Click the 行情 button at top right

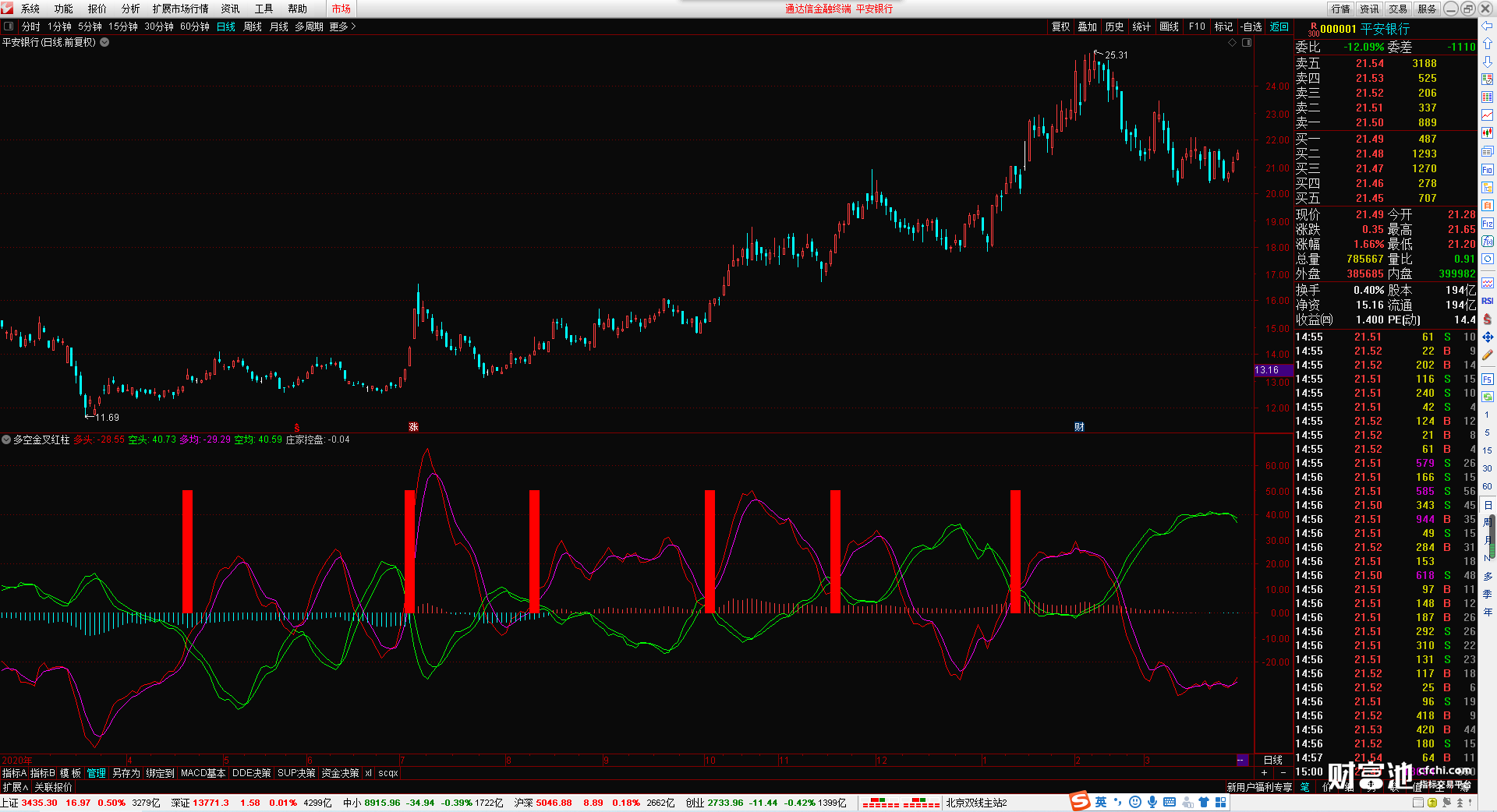tap(1341, 9)
